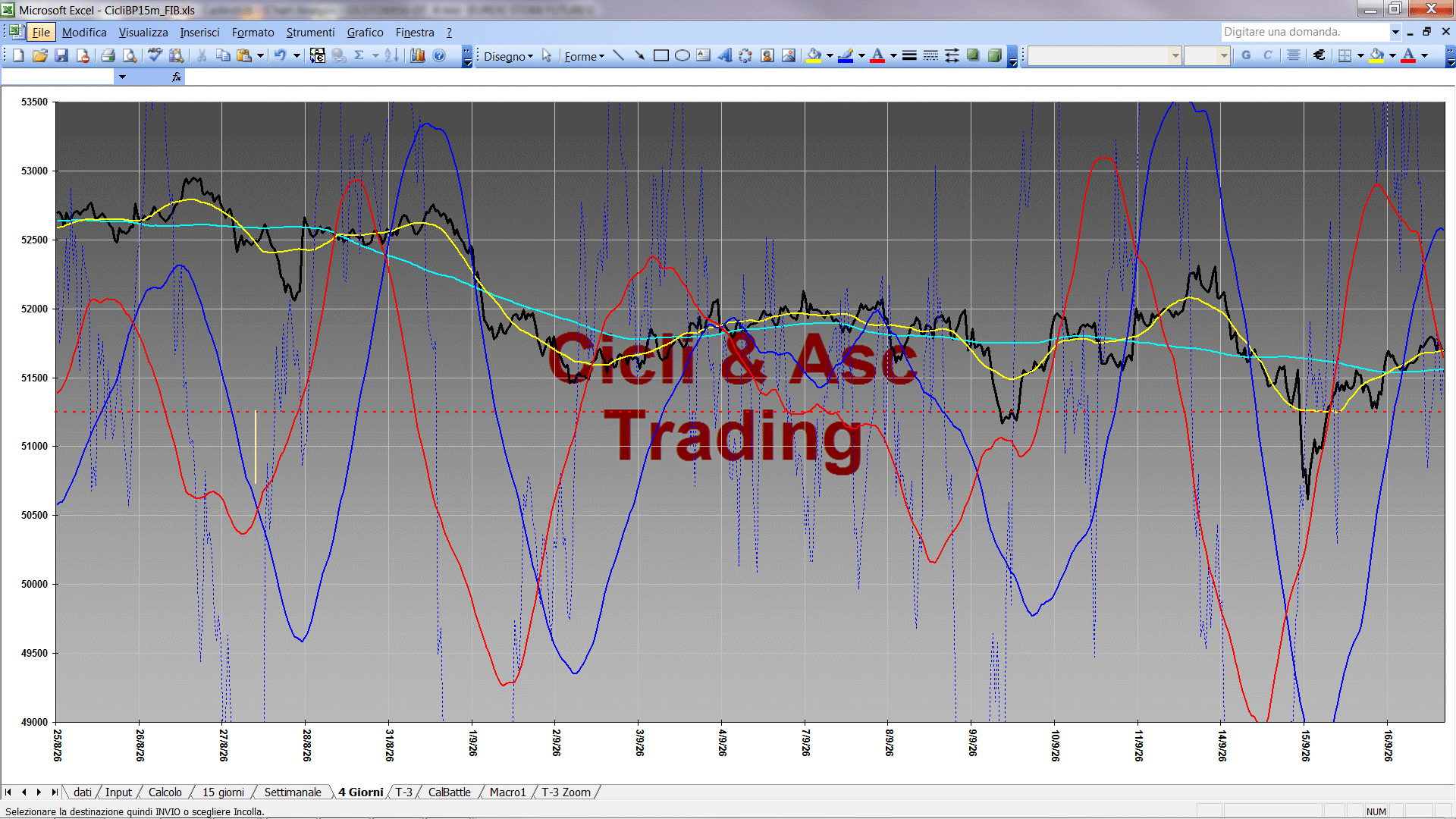Click the Undo arrow icon
This screenshot has height=819, width=1456.
281,55
